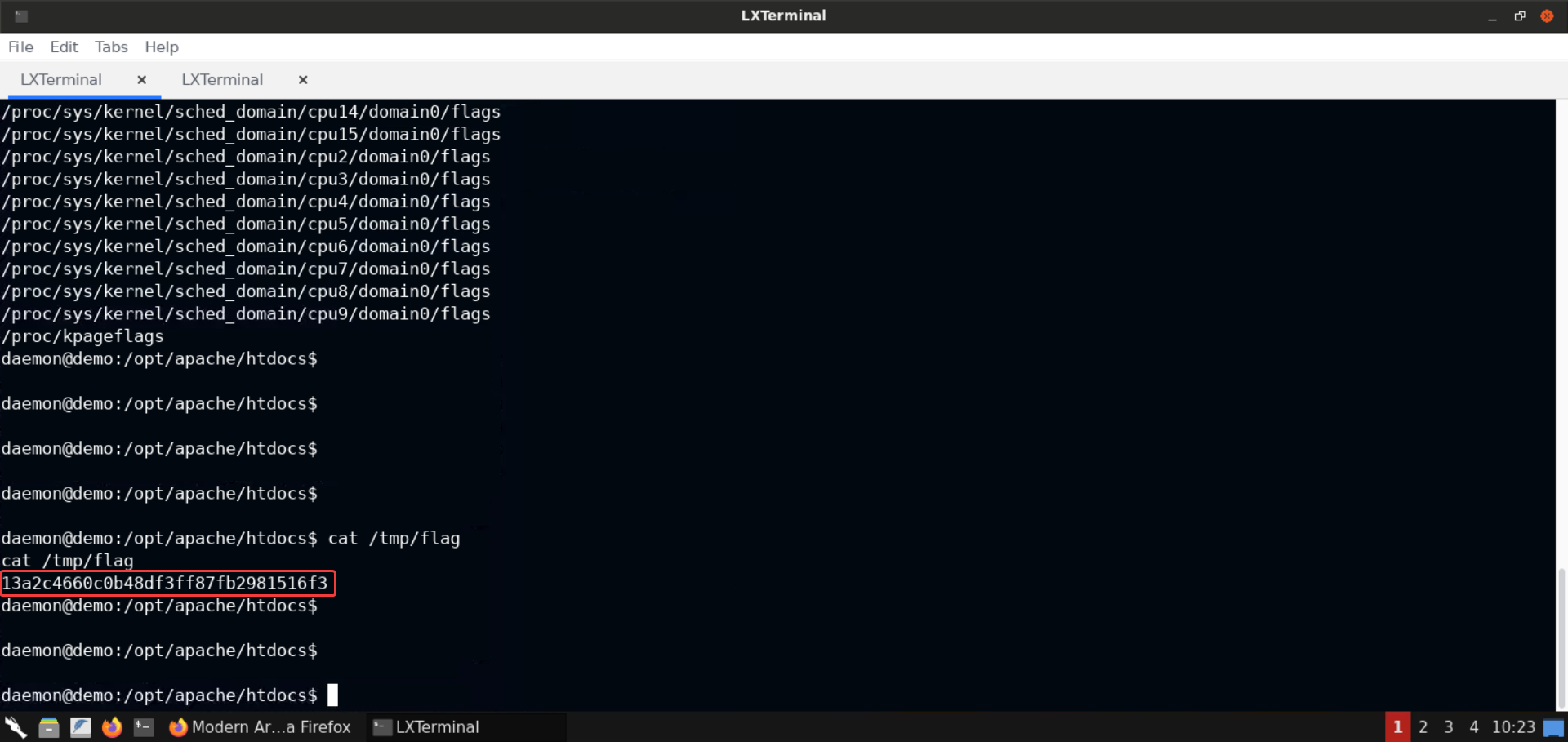The width and height of the screenshot is (1568, 742).
Task: Open the file manager from the taskbar
Action: click(x=49, y=726)
